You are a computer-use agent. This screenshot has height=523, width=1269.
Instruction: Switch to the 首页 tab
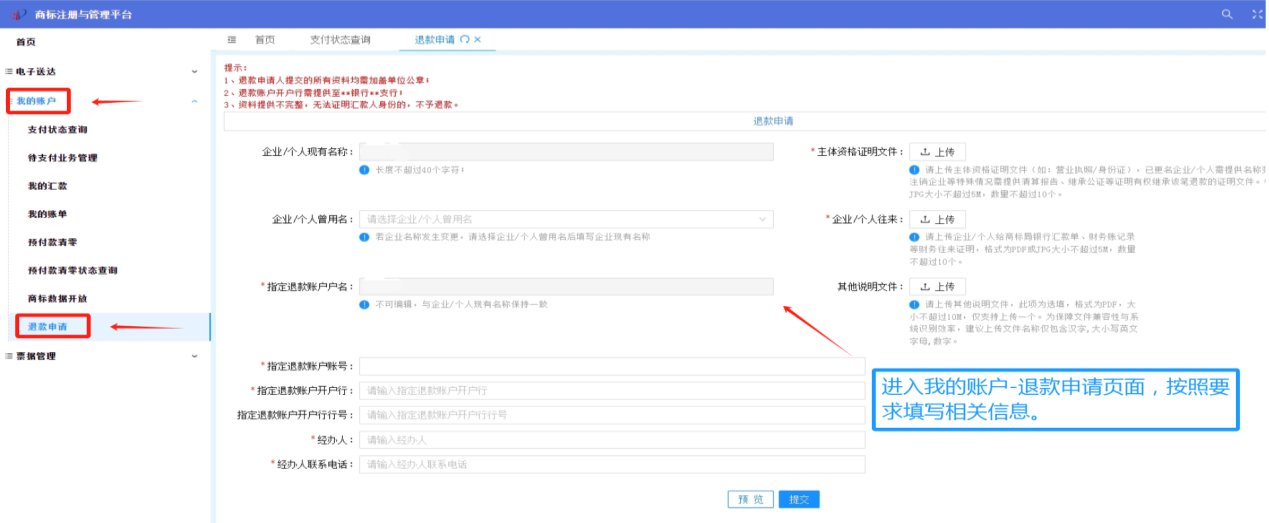pos(265,40)
